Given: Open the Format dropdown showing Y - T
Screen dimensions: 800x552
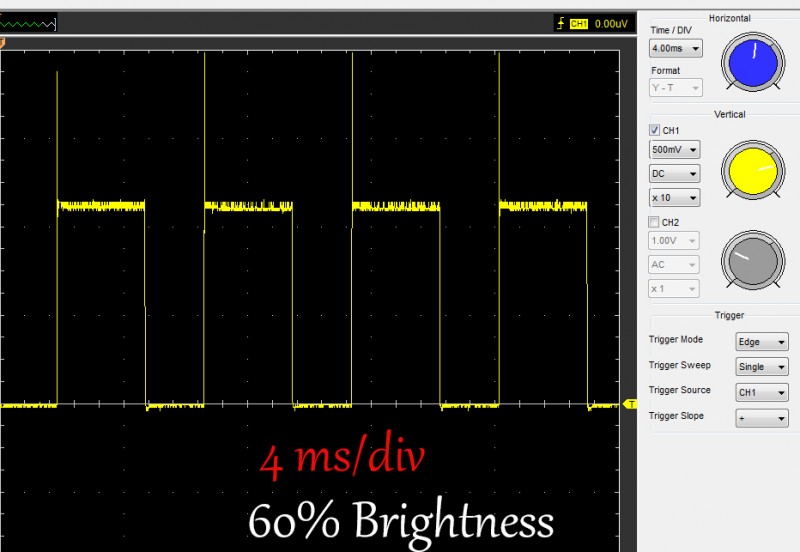Looking at the screenshot, I should point(676,88).
